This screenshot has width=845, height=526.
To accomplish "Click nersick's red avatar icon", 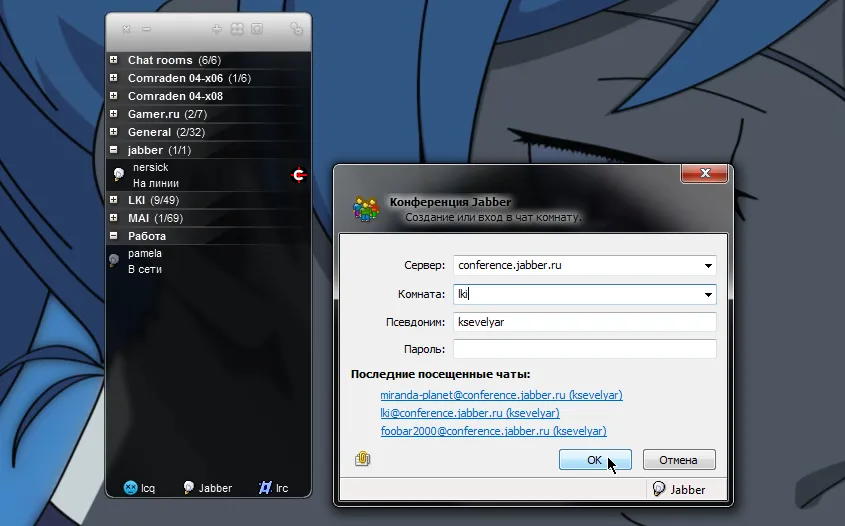I will point(298,175).
